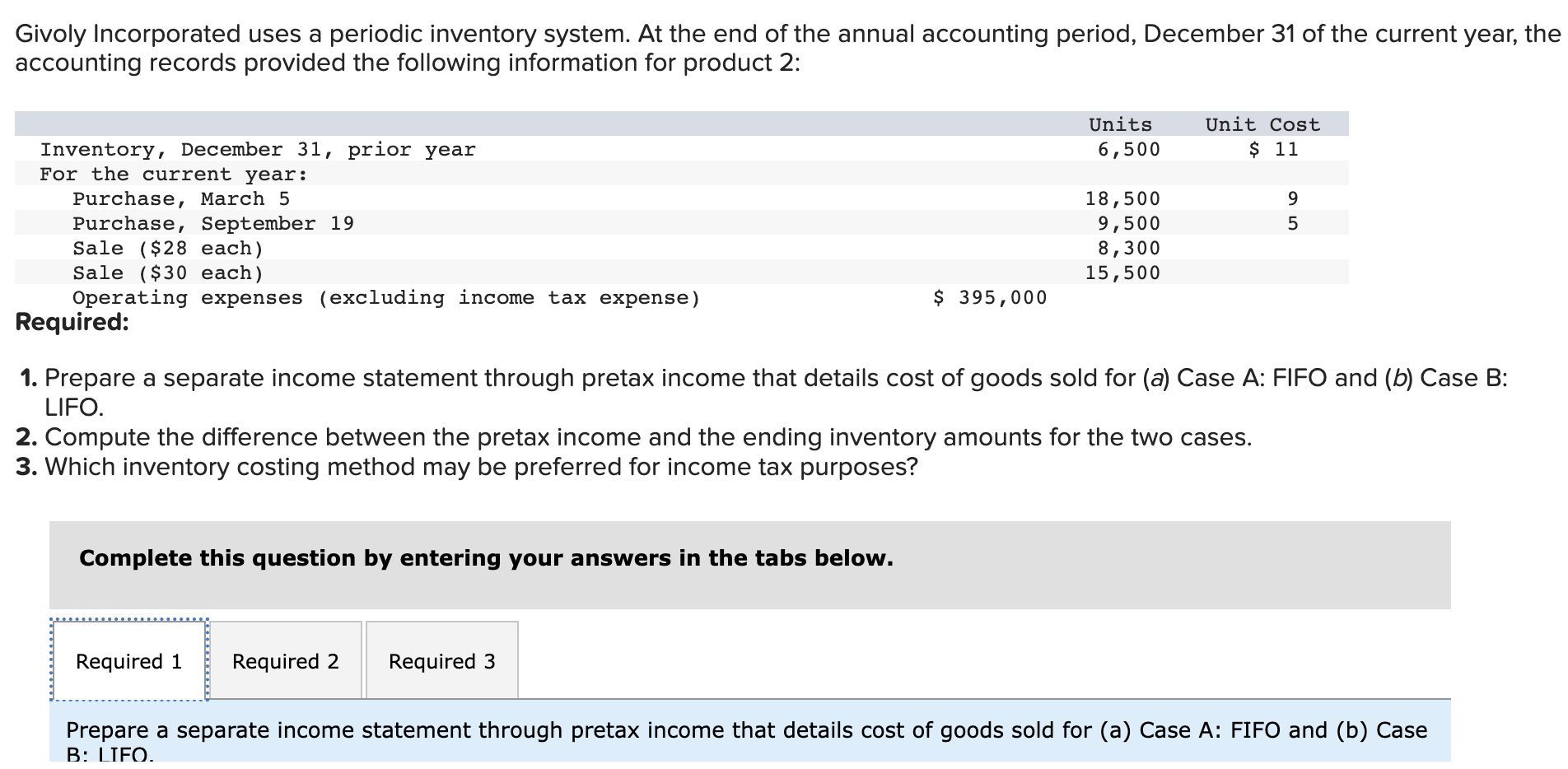Viewport: 1568px width, 769px height.
Task: Click the Prepare a separate income statement prompt
Action: coord(745,729)
